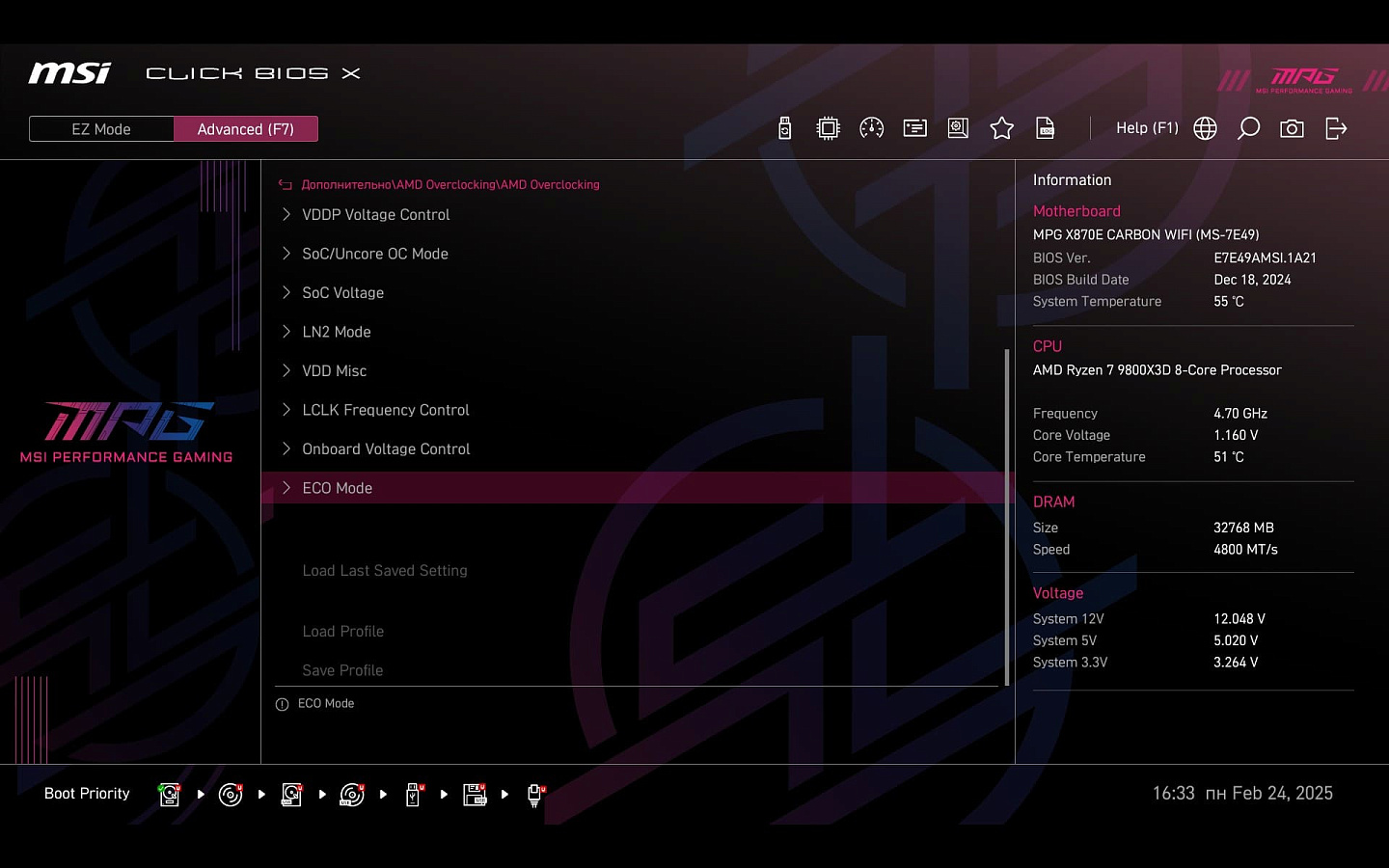Select the USB key boot device icon
The width and height of the screenshot is (1389, 868).
[x=414, y=794]
